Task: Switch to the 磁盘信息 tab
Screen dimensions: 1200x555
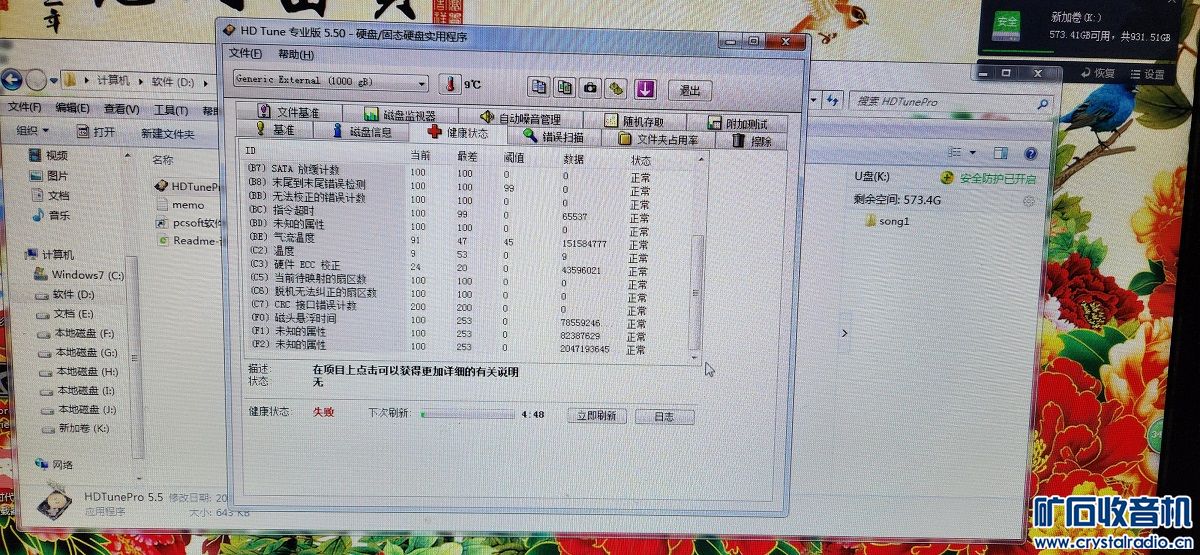Action: [361, 132]
